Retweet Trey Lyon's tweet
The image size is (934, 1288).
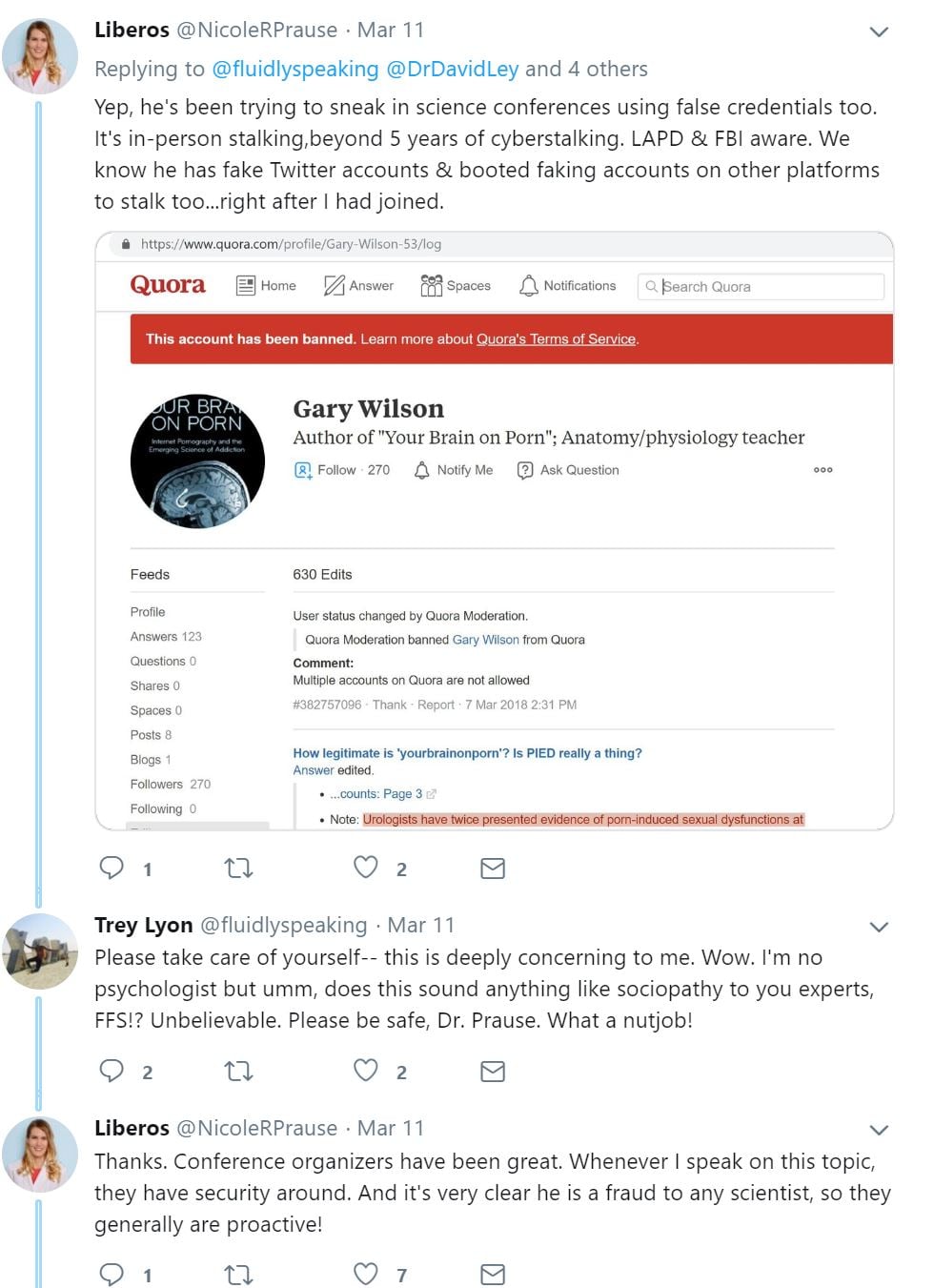238,1071
